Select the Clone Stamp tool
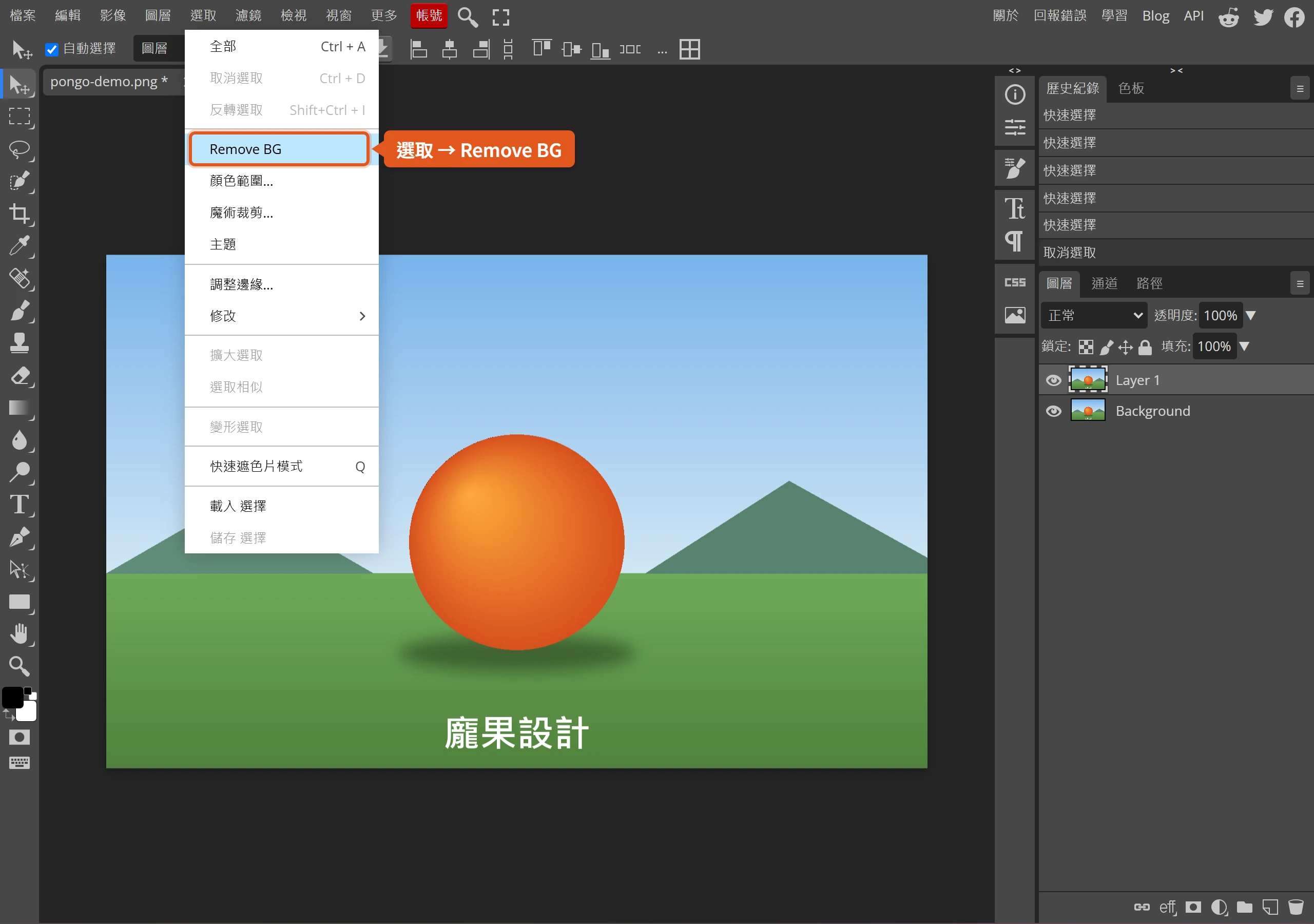The width and height of the screenshot is (1314, 924). [x=20, y=343]
